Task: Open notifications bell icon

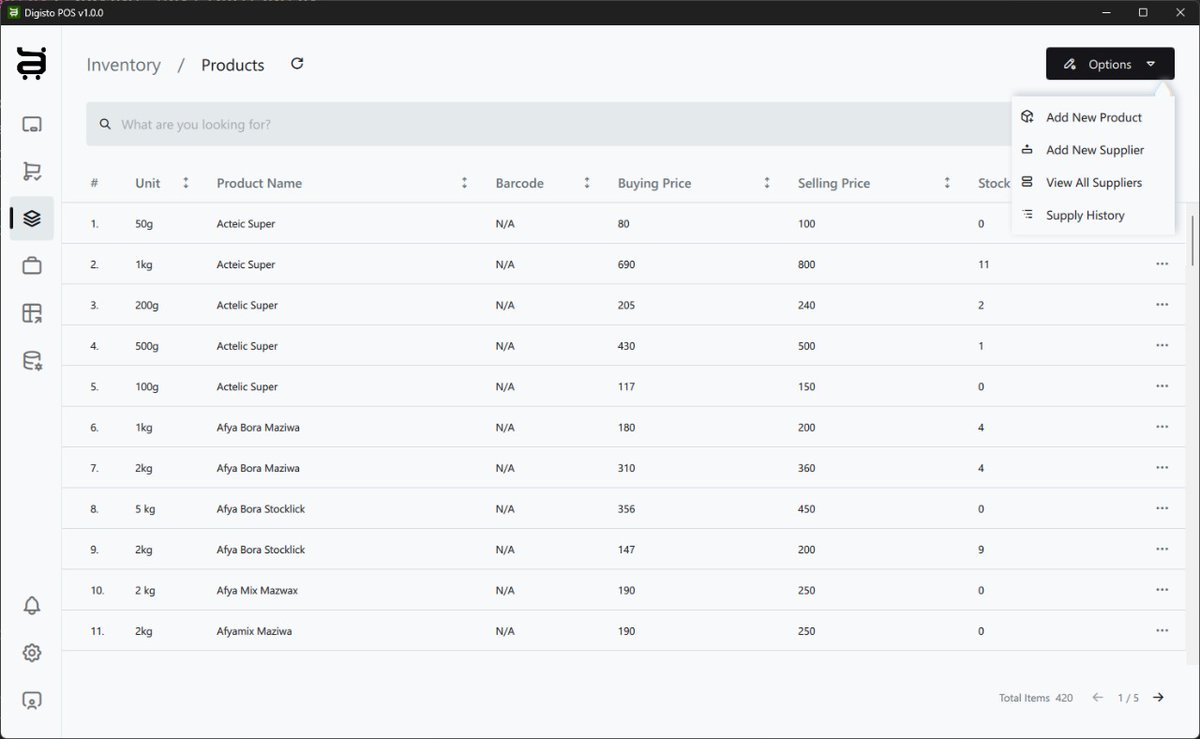Action: point(32,605)
